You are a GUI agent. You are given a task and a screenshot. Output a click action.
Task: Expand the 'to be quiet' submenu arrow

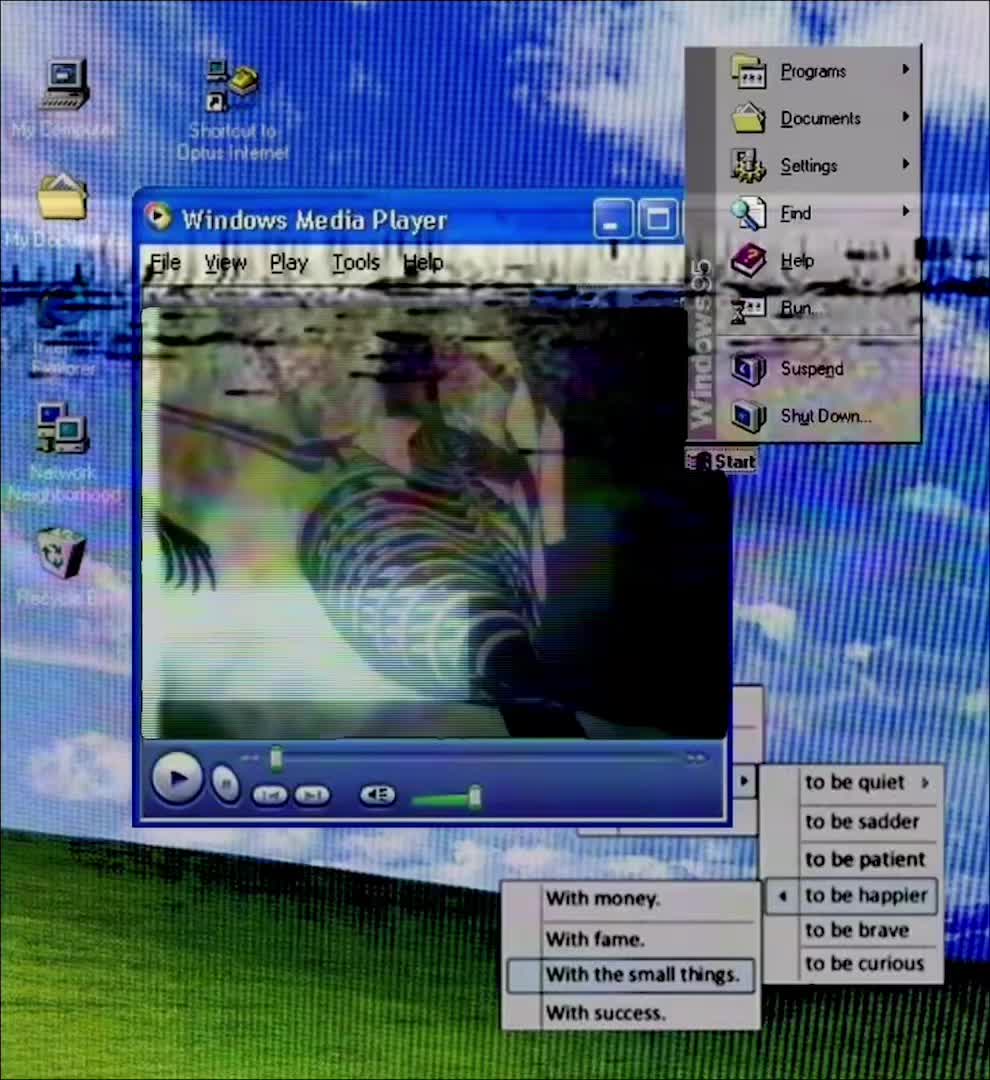coord(925,782)
